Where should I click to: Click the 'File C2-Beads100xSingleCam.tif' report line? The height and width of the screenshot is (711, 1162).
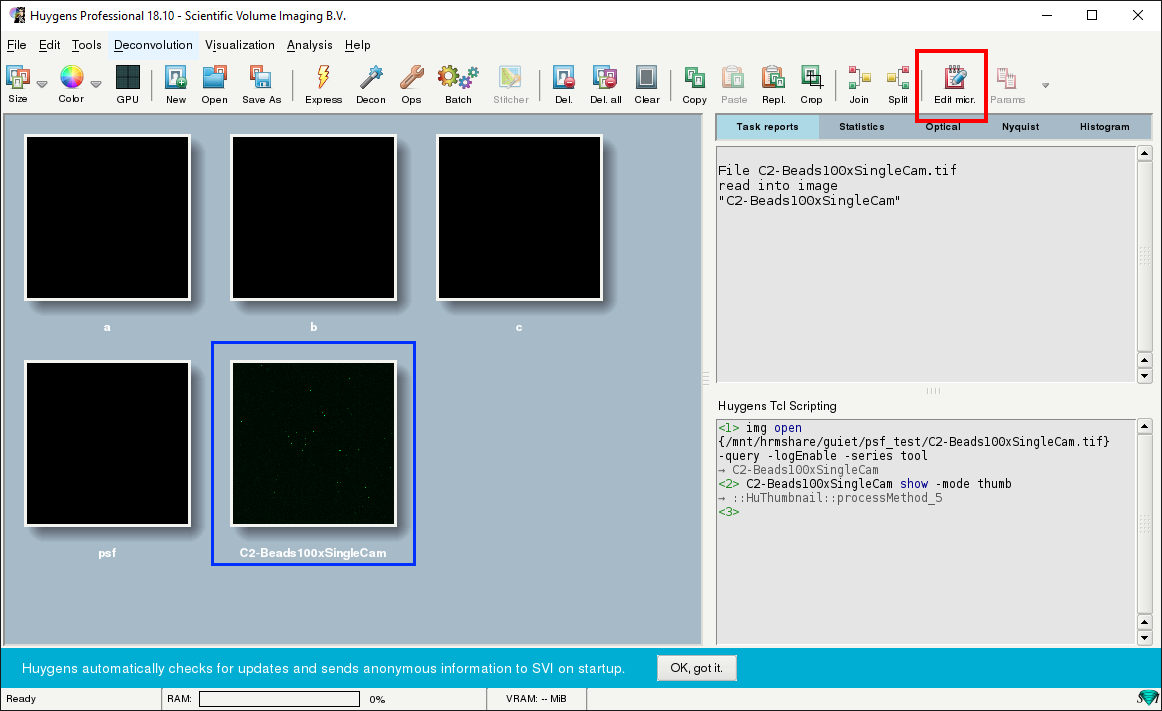[837, 170]
